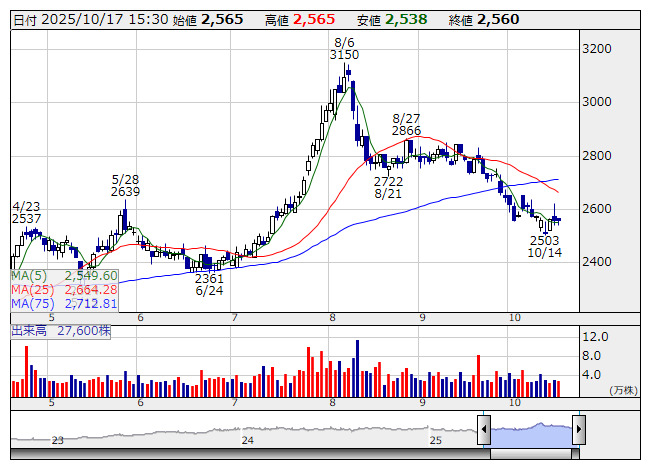Click year 23 in the overview timeline
This screenshot has width=653, height=470.
57,440
